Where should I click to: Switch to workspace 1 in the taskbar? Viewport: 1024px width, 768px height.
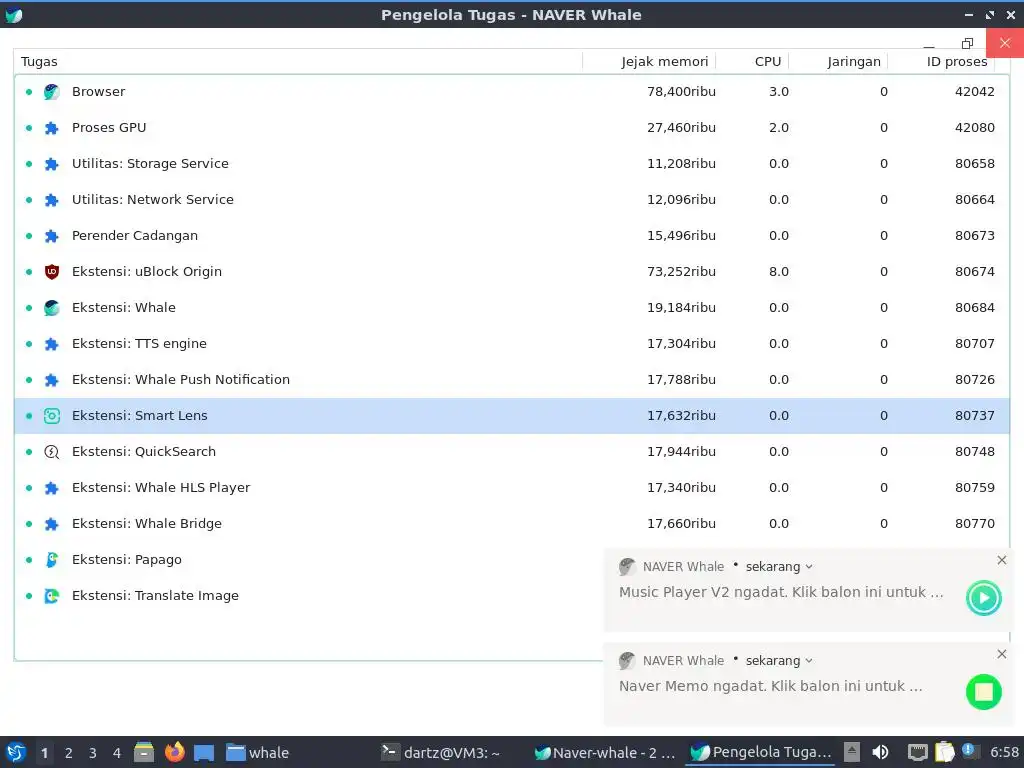(44, 753)
